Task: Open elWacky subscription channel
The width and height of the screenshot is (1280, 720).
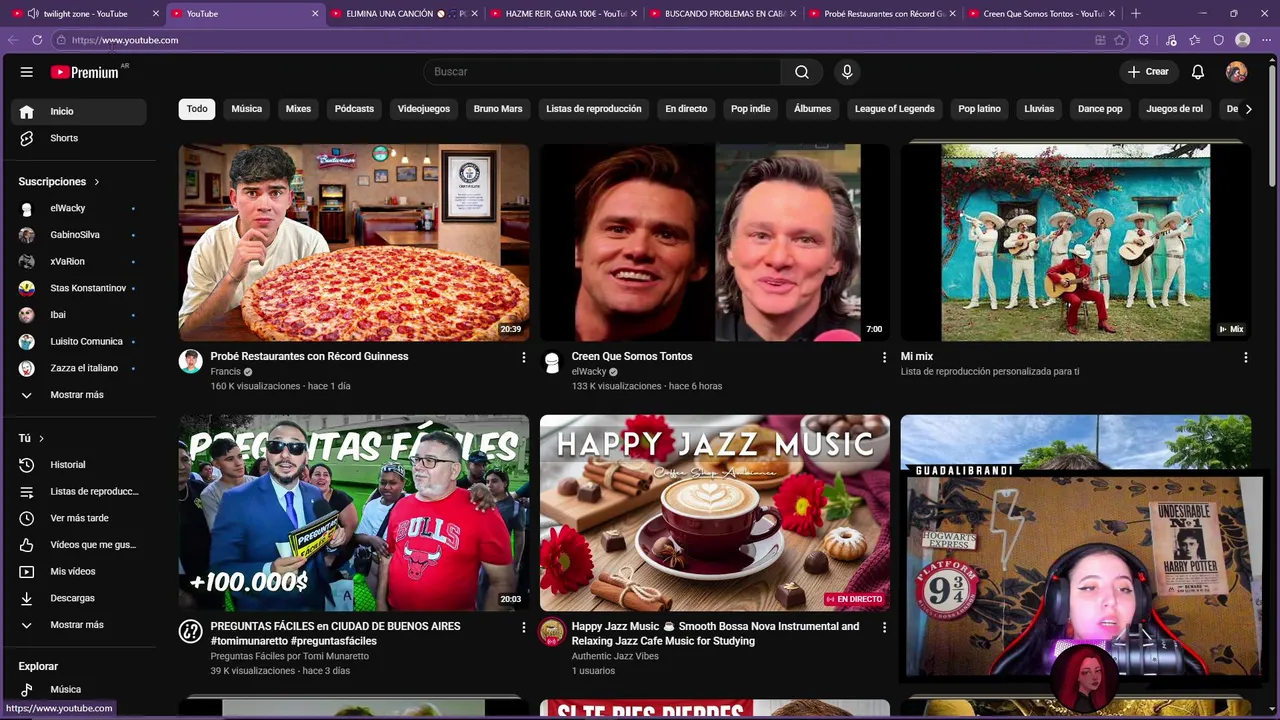Action: pyautogui.click(x=79, y=208)
